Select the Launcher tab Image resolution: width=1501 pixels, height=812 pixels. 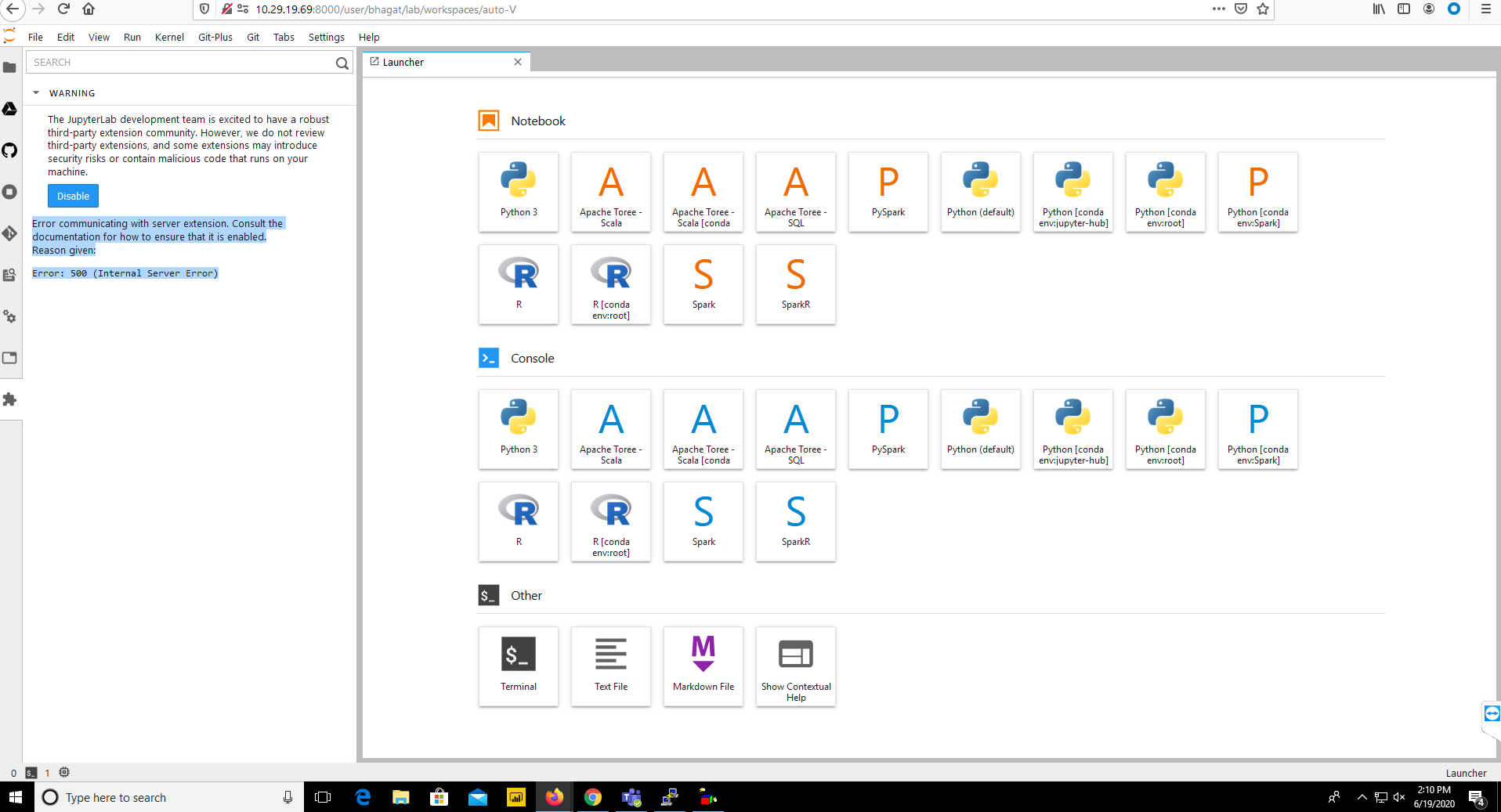439,62
